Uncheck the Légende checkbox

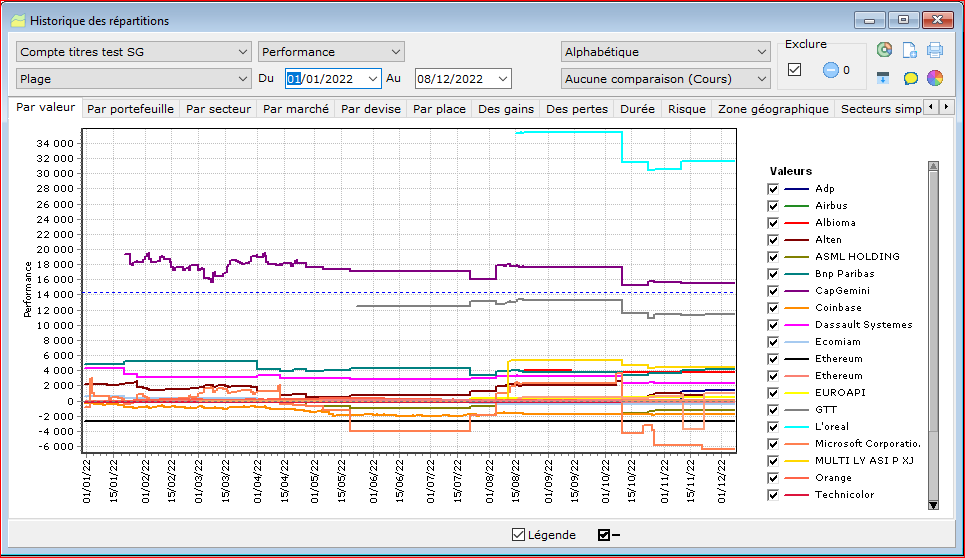click(x=518, y=535)
